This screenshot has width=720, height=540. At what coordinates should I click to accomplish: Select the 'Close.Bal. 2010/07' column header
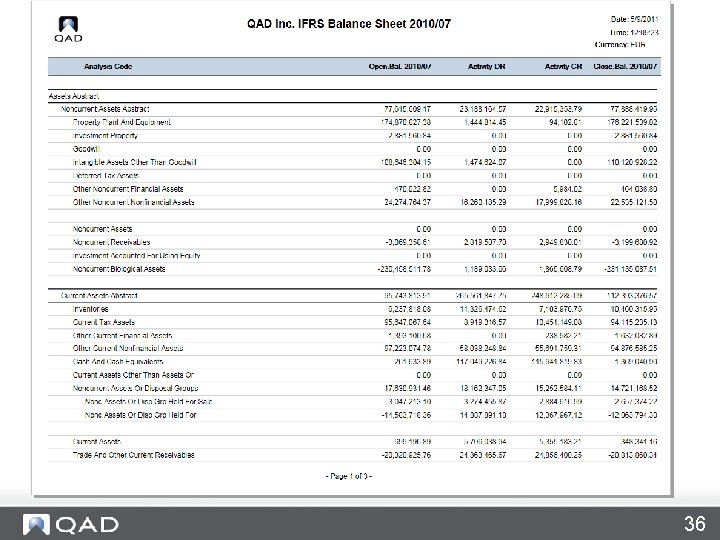pyautogui.click(x=625, y=67)
